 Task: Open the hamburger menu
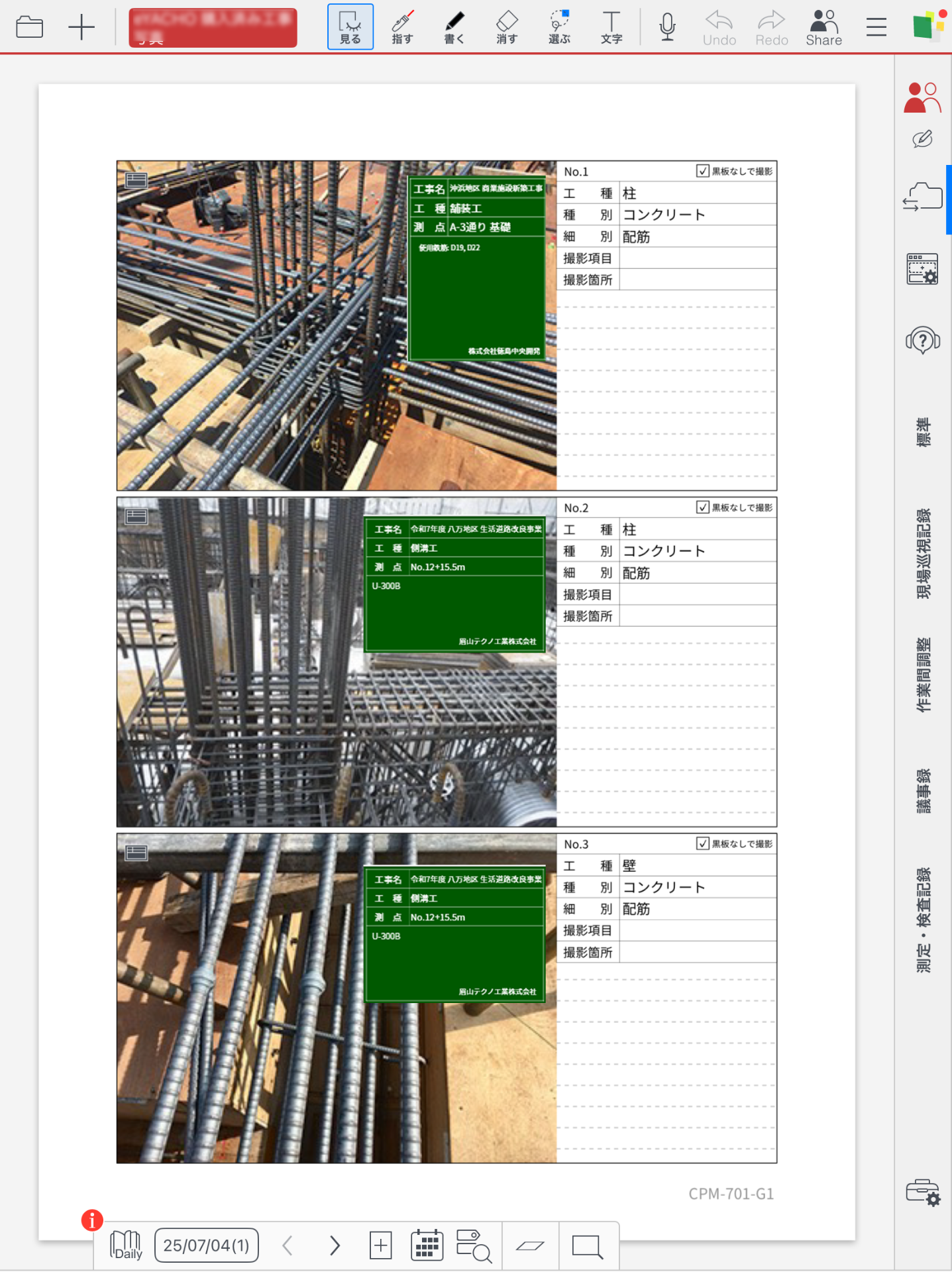pyautogui.click(x=876, y=27)
